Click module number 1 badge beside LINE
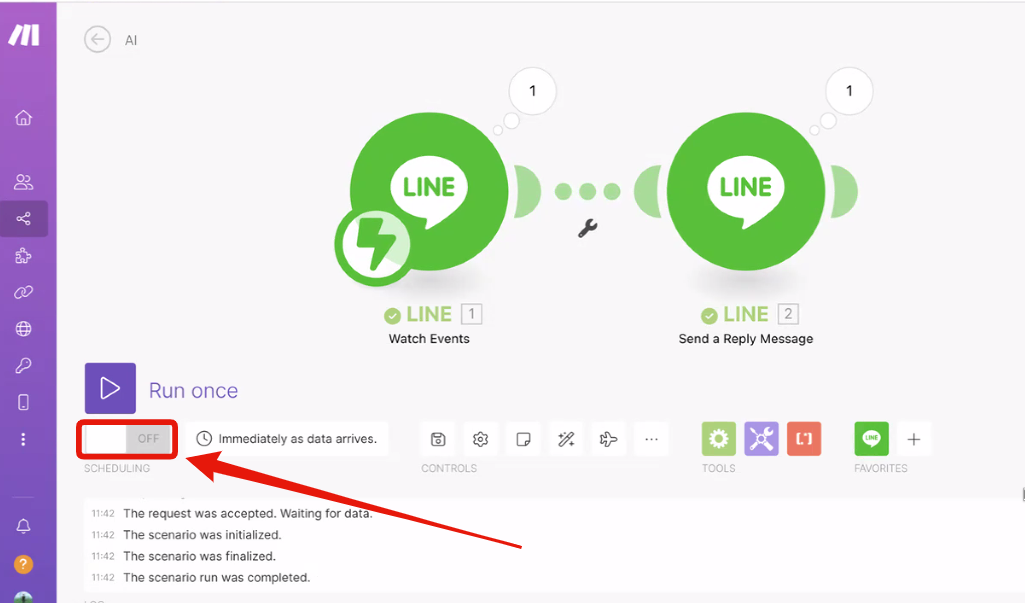The width and height of the screenshot is (1025, 603). point(471,314)
